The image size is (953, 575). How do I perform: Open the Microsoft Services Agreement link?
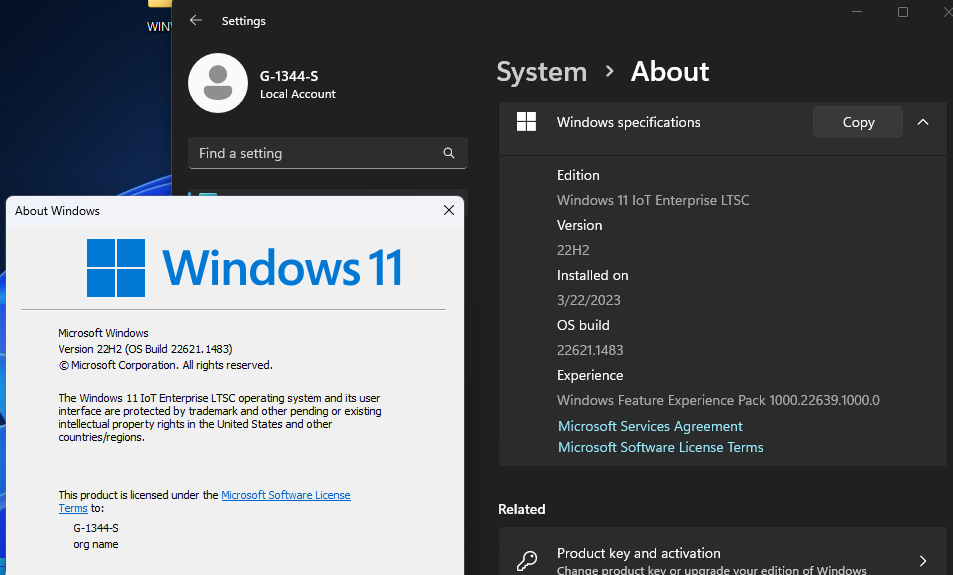click(650, 426)
